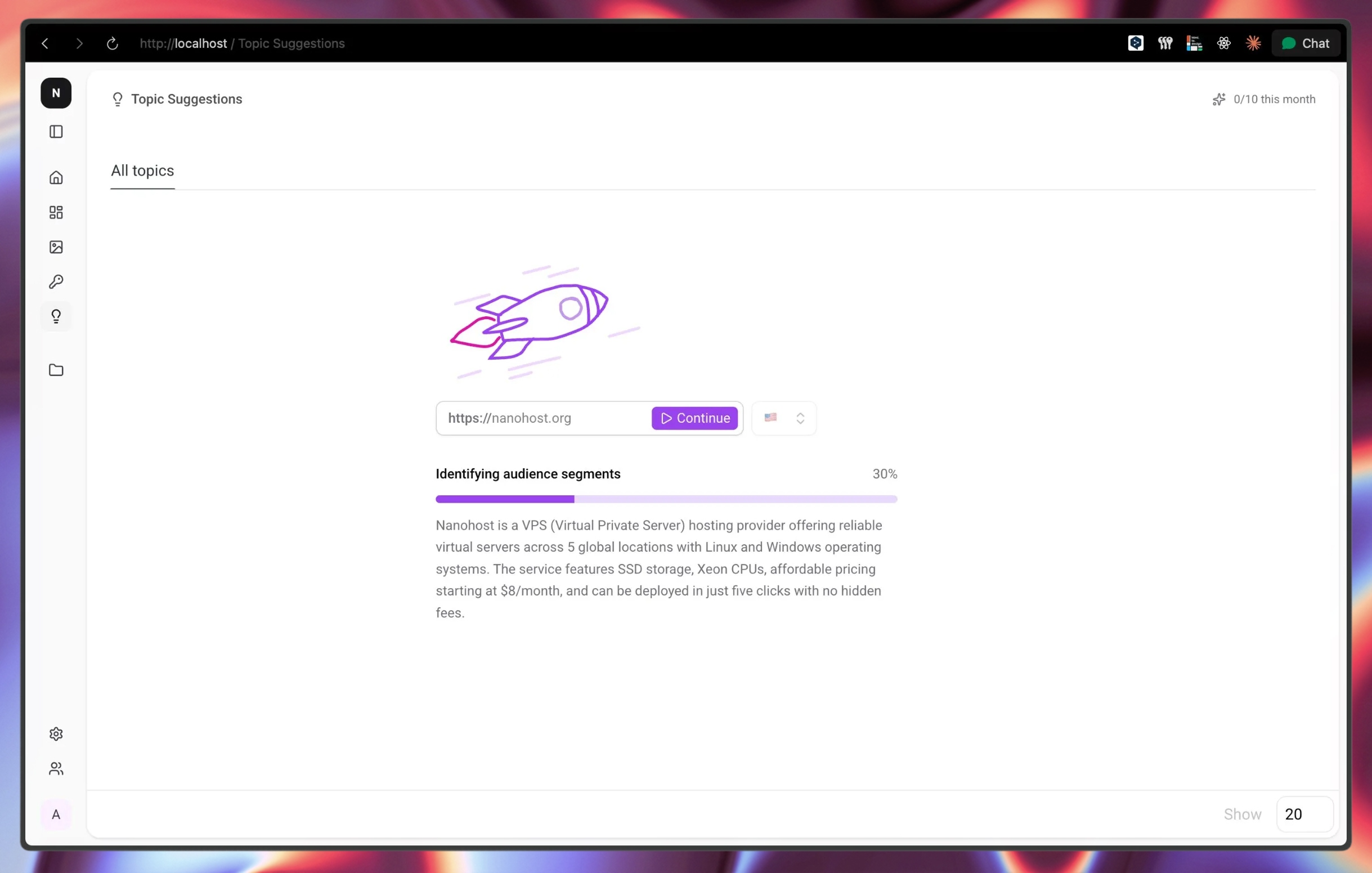Select the All topics tab
Image resolution: width=1372 pixels, height=873 pixels.
[x=142, y=171]
